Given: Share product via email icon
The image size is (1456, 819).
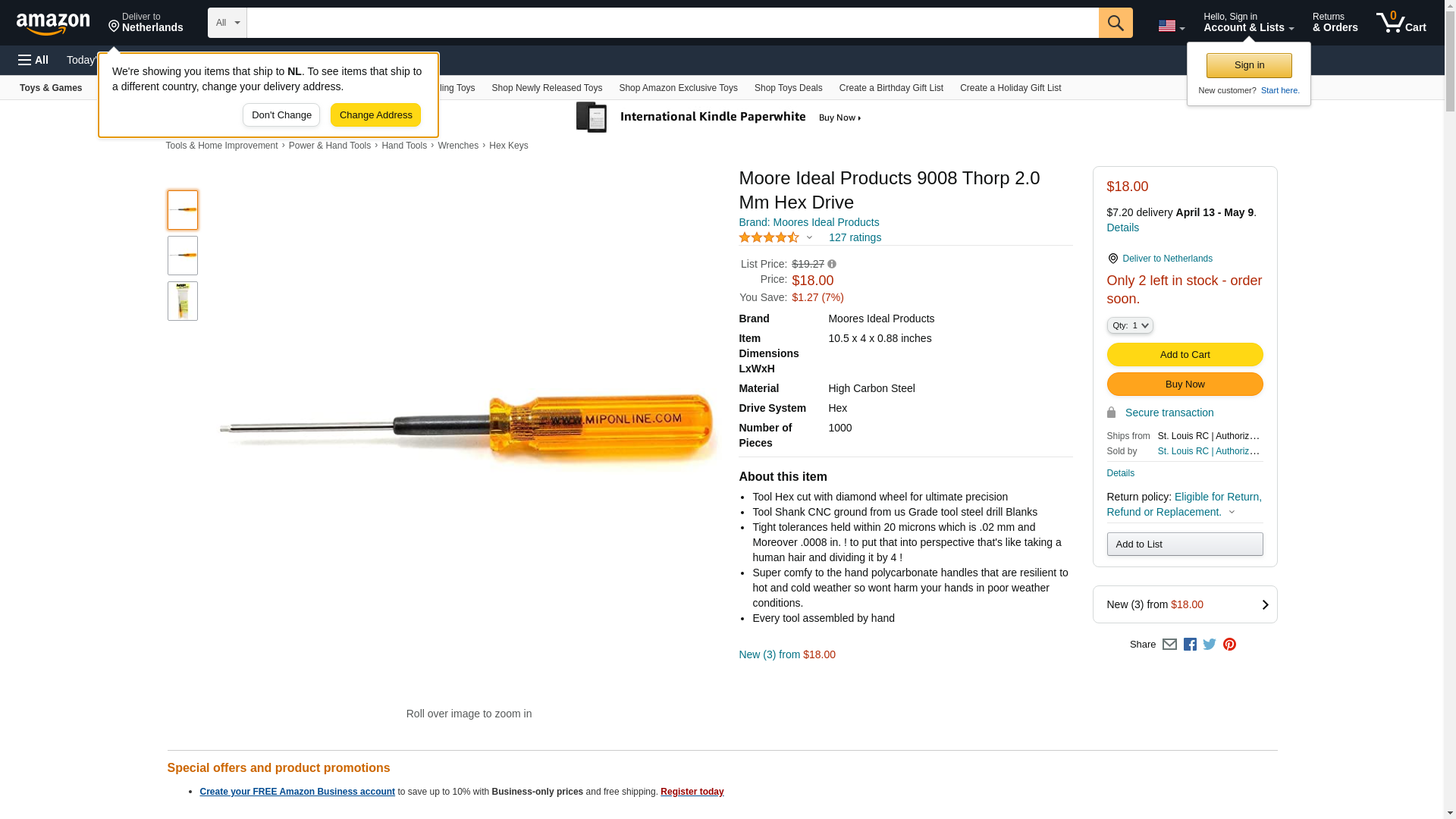Looking at the screenshot, I should (x=1169, y=645).
